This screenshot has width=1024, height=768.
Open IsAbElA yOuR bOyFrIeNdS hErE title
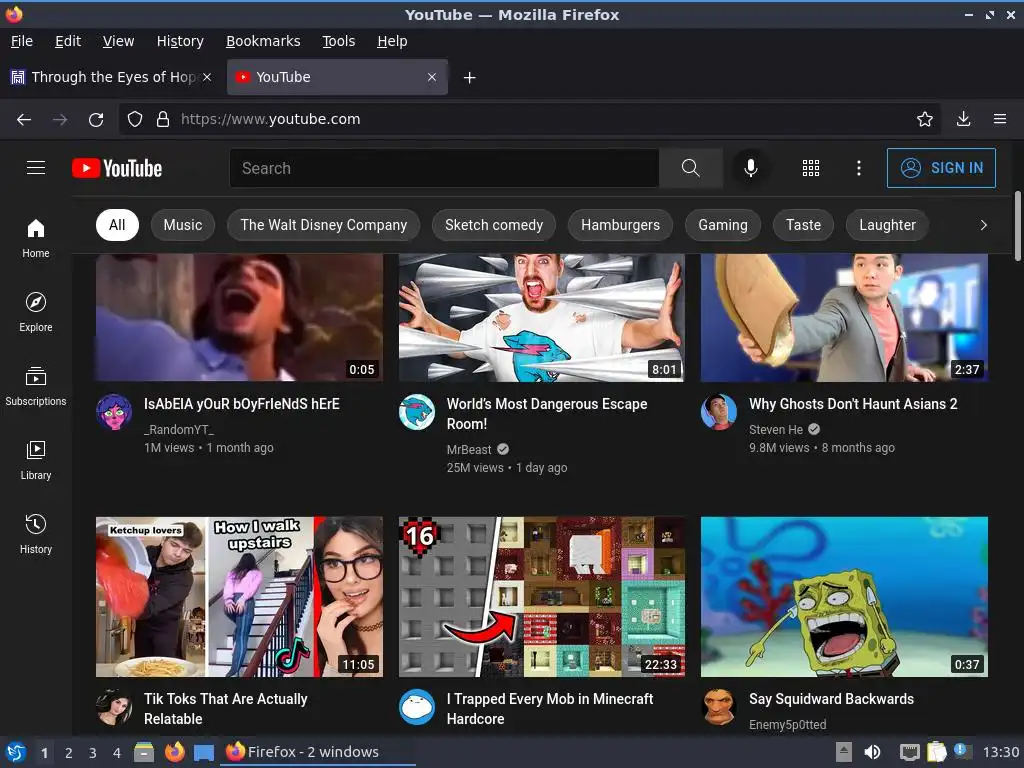pyautogui.click(x=242, y=404)
